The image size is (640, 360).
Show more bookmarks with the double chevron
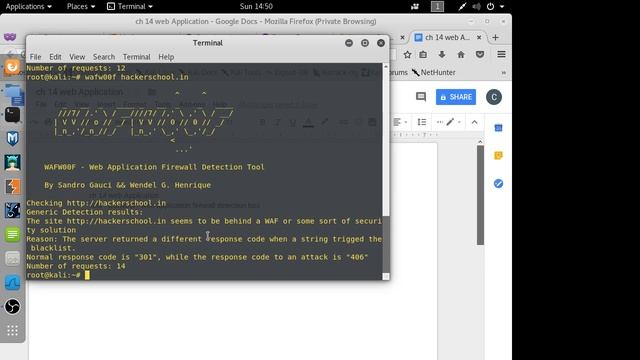(503, 73)
